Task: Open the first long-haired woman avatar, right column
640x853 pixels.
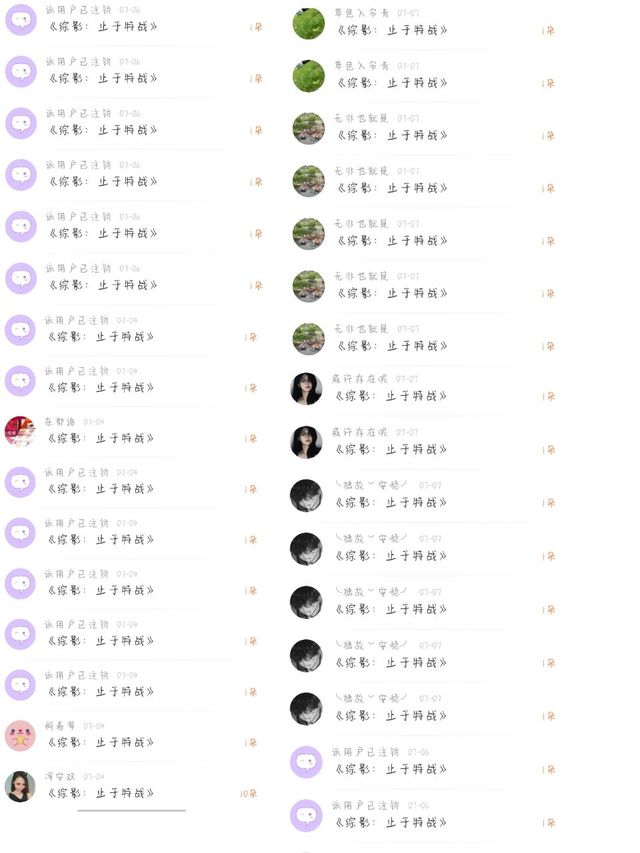Action: (306, 389)
